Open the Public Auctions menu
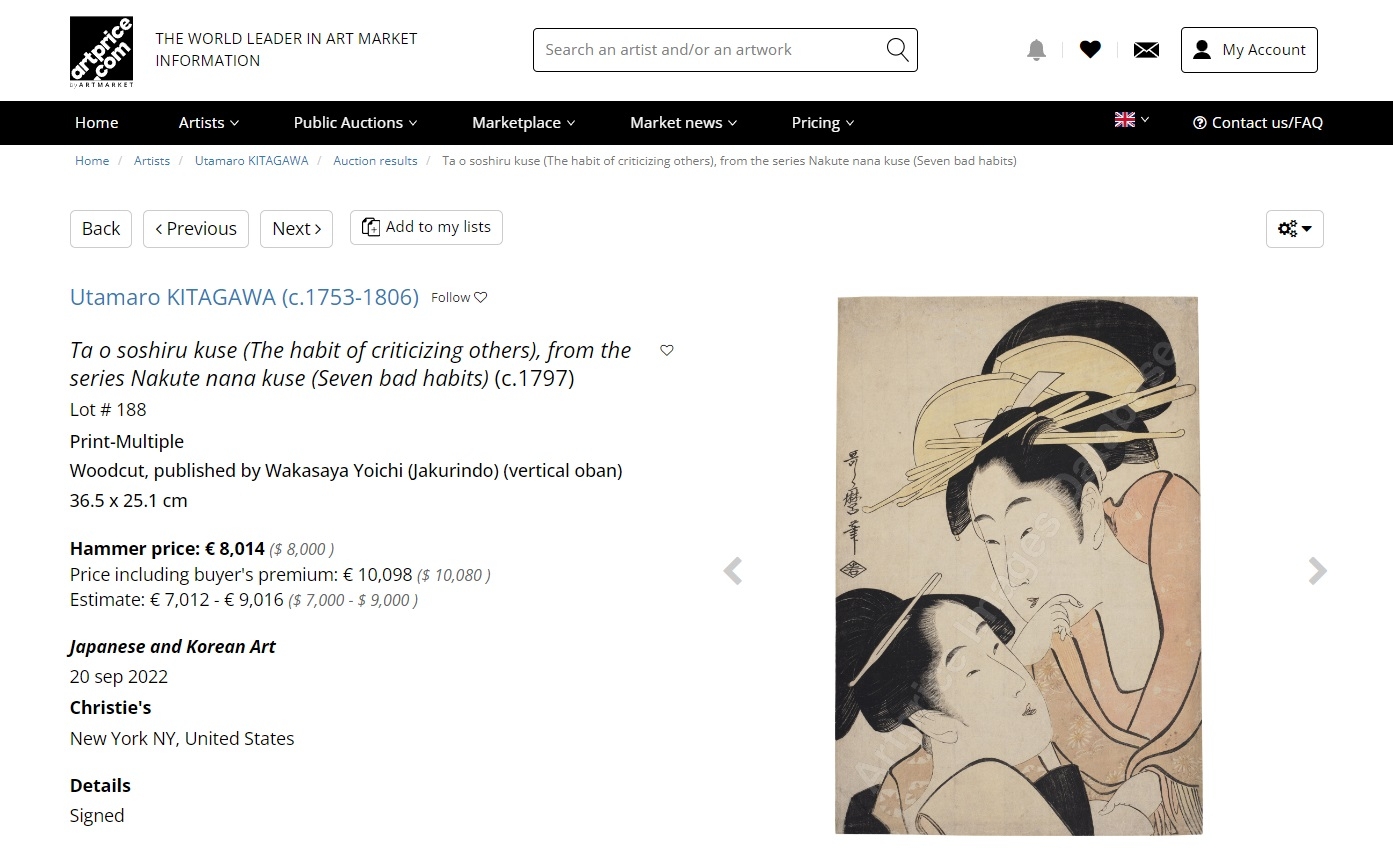 click(x=355, y=122)
